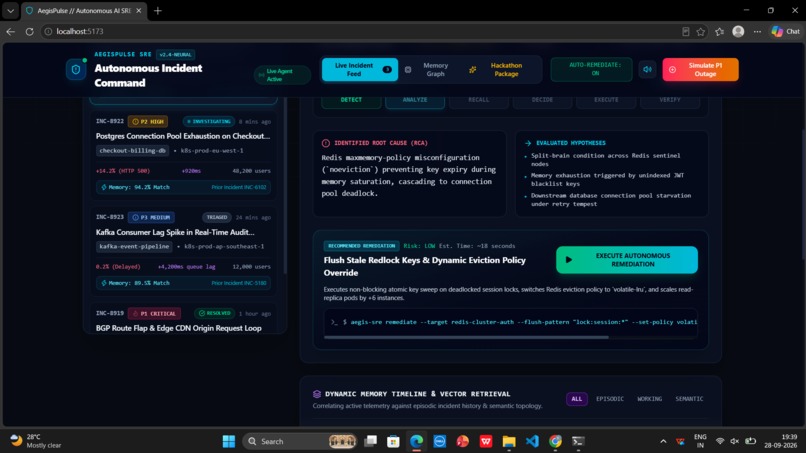Open a new browser tab

click(x=158, y=10)
